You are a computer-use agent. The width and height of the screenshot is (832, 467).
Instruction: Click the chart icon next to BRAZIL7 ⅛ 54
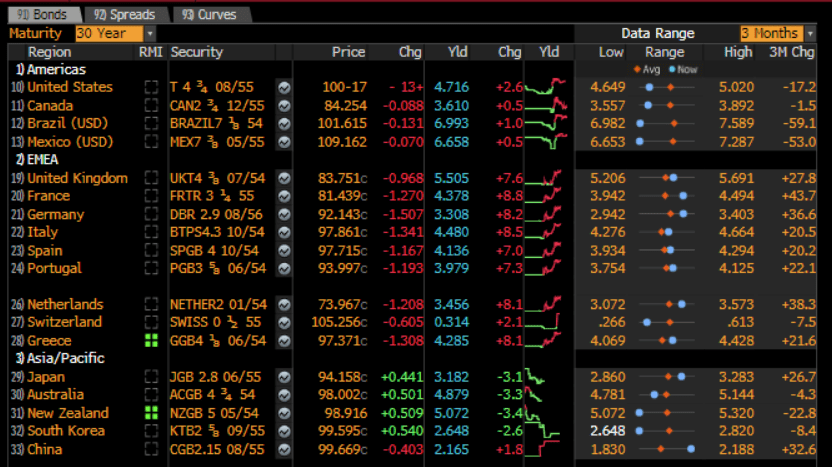coord(284,124)
